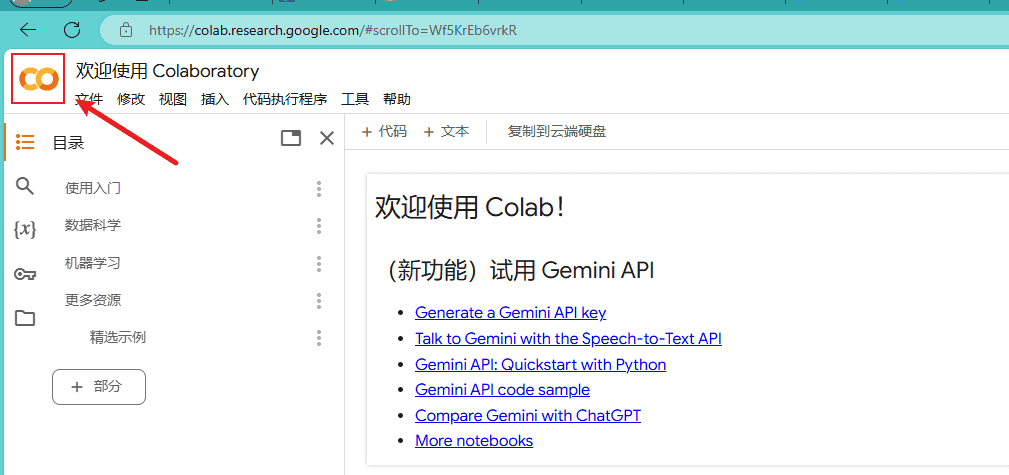
Task: Reload the page with refresh icon
Action: (x=72, y=30)
